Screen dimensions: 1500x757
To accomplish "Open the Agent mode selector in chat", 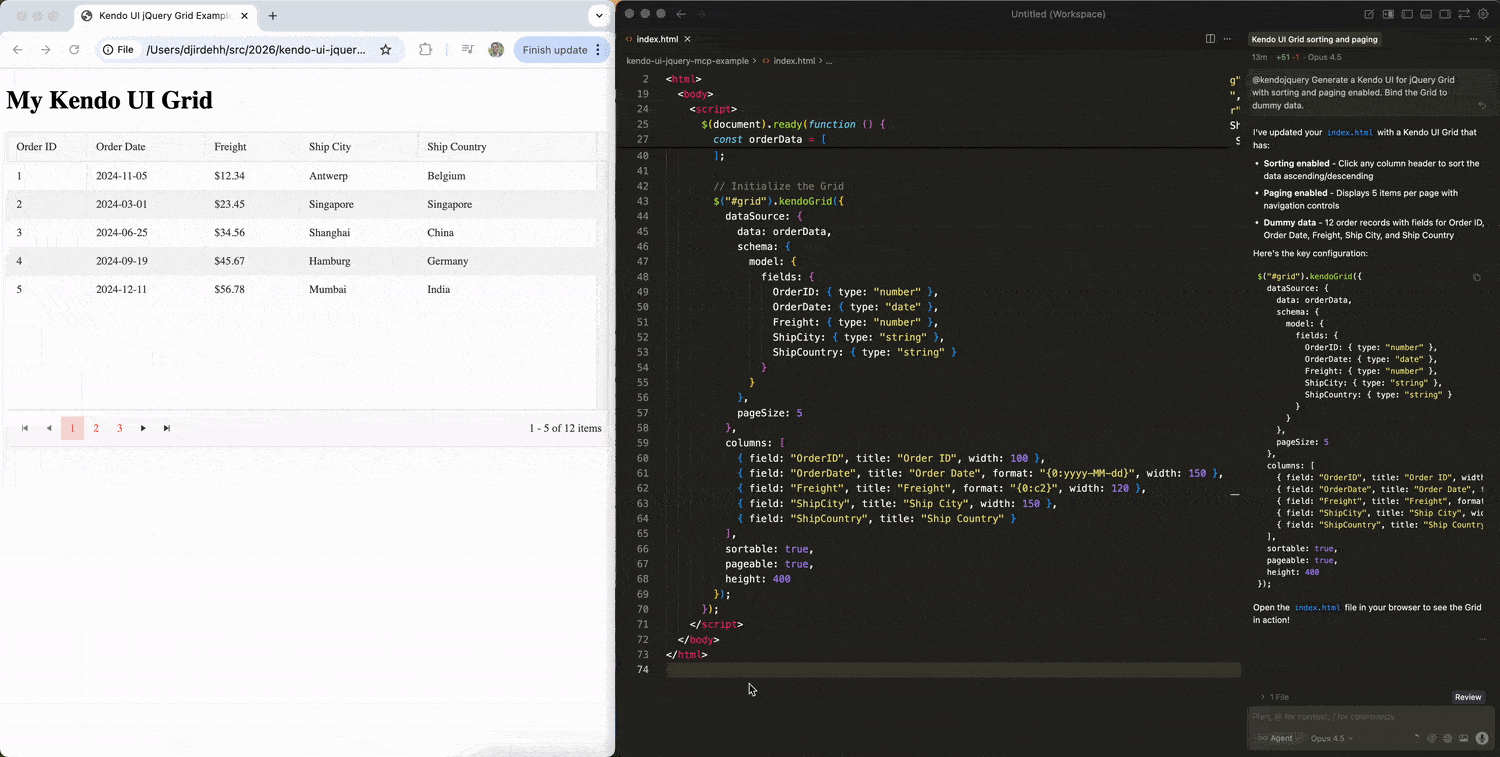I will click(x=1281, y=738).
